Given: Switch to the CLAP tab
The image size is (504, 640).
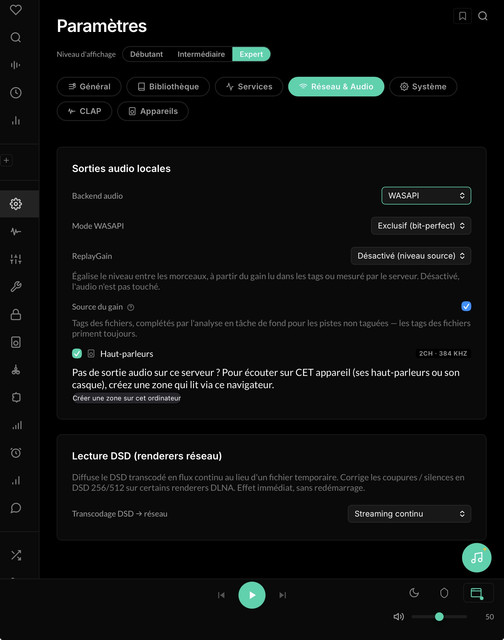Looking at the screenshot, I should click(x=84, y=111).
